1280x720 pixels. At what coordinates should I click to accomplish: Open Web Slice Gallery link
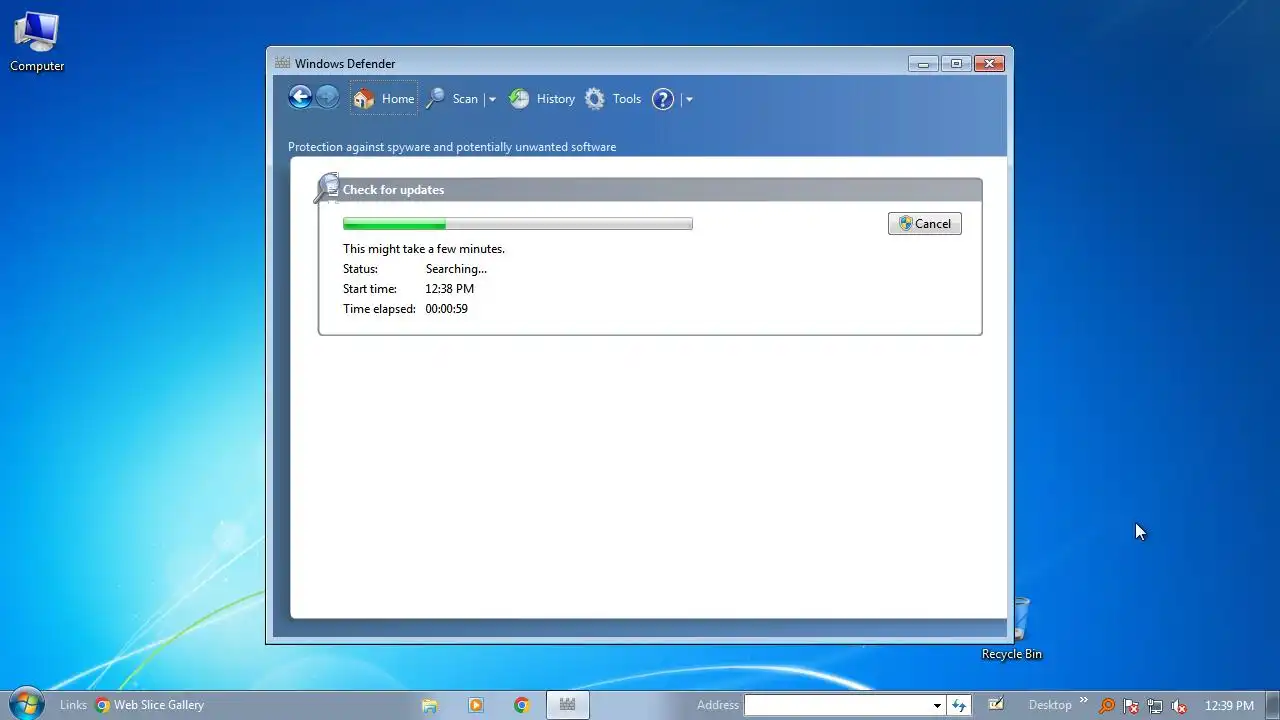tap(150, 705)
